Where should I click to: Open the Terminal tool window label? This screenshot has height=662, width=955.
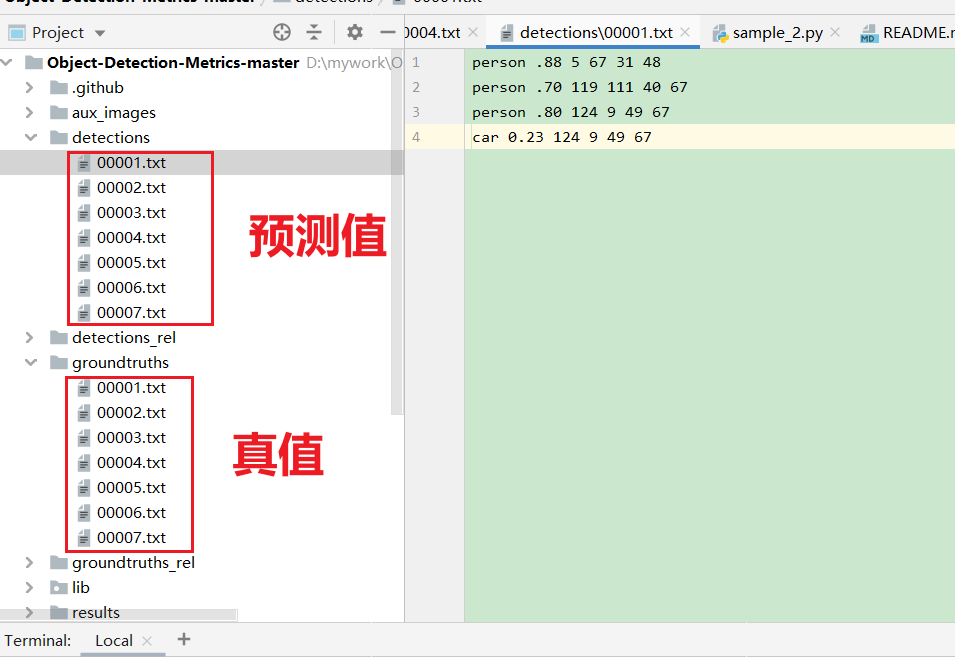38,641
